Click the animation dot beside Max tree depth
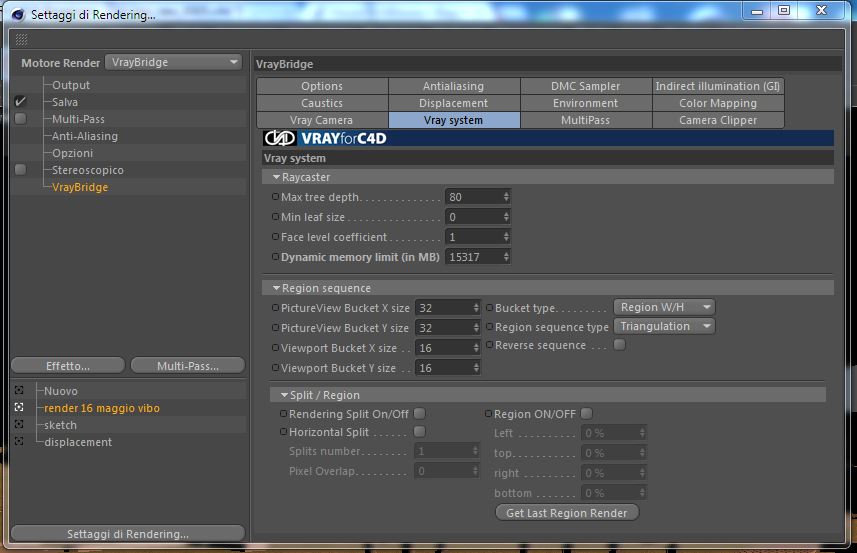 [275, 197]
